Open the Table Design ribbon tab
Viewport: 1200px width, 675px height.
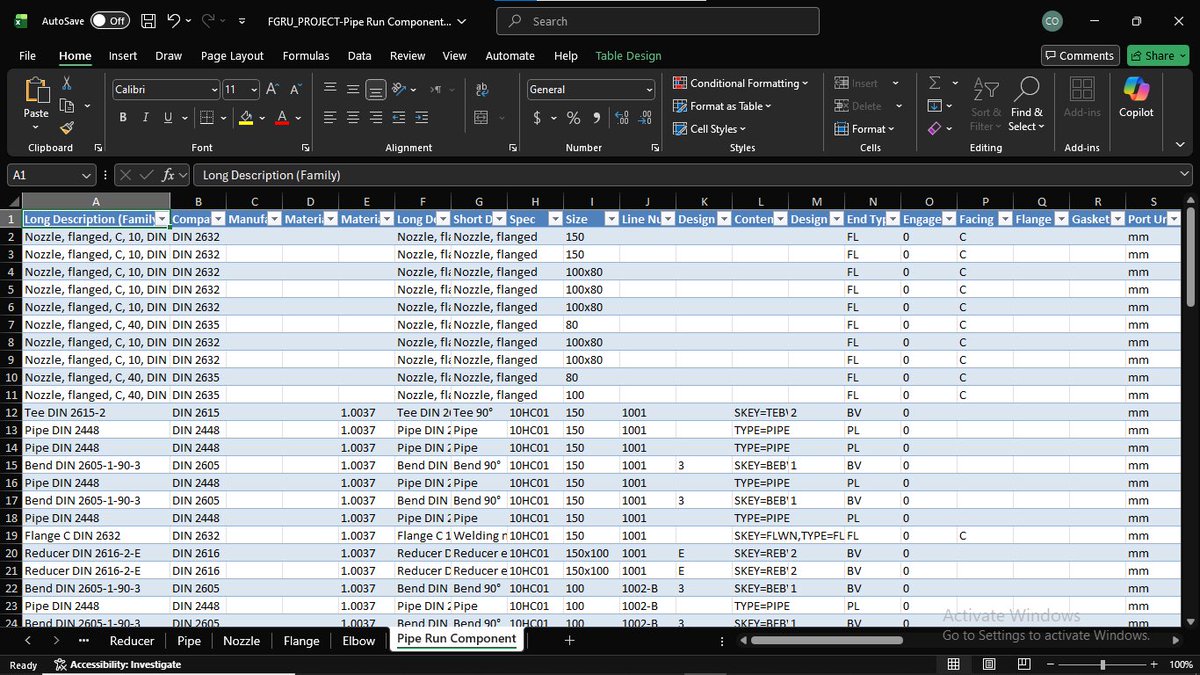click(x=628, y=56)
